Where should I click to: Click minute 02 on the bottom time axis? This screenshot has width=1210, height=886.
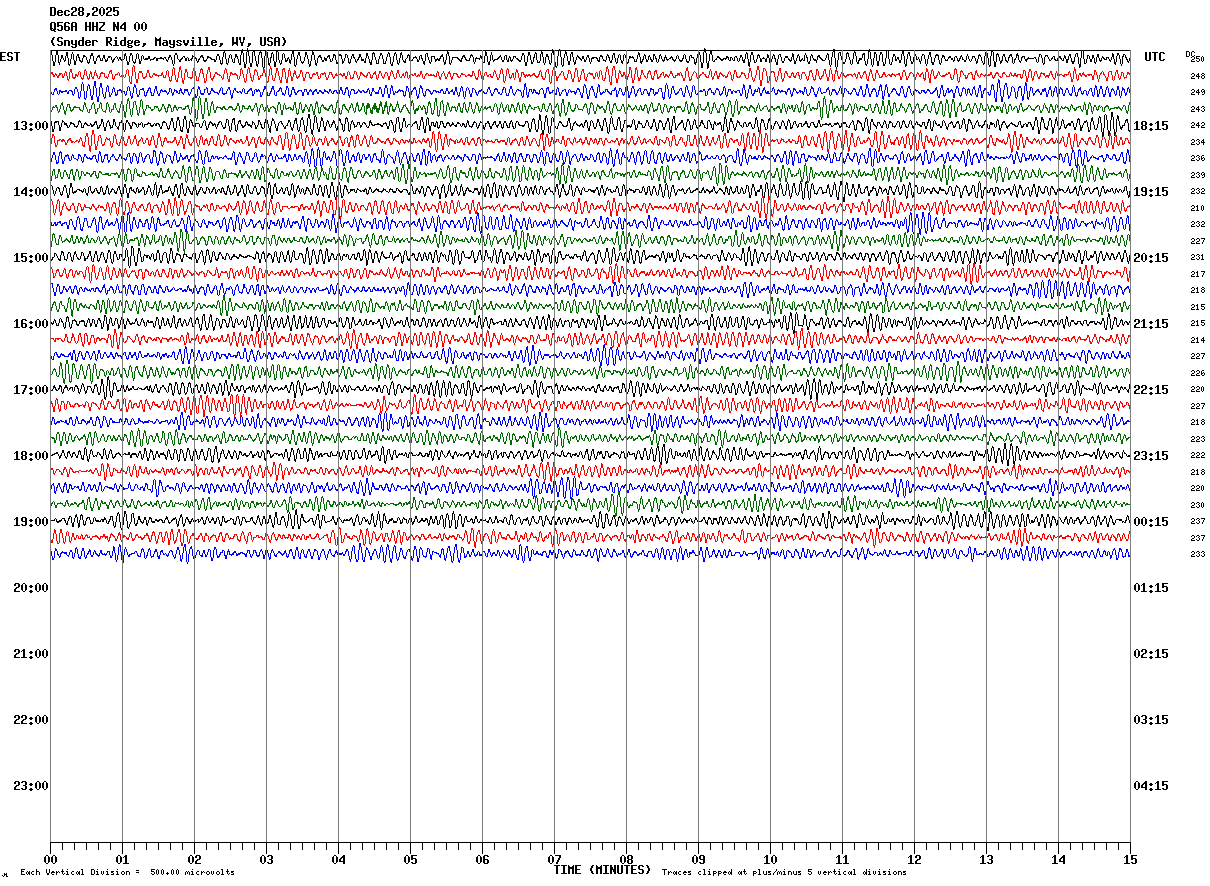[x=194, y=860]
